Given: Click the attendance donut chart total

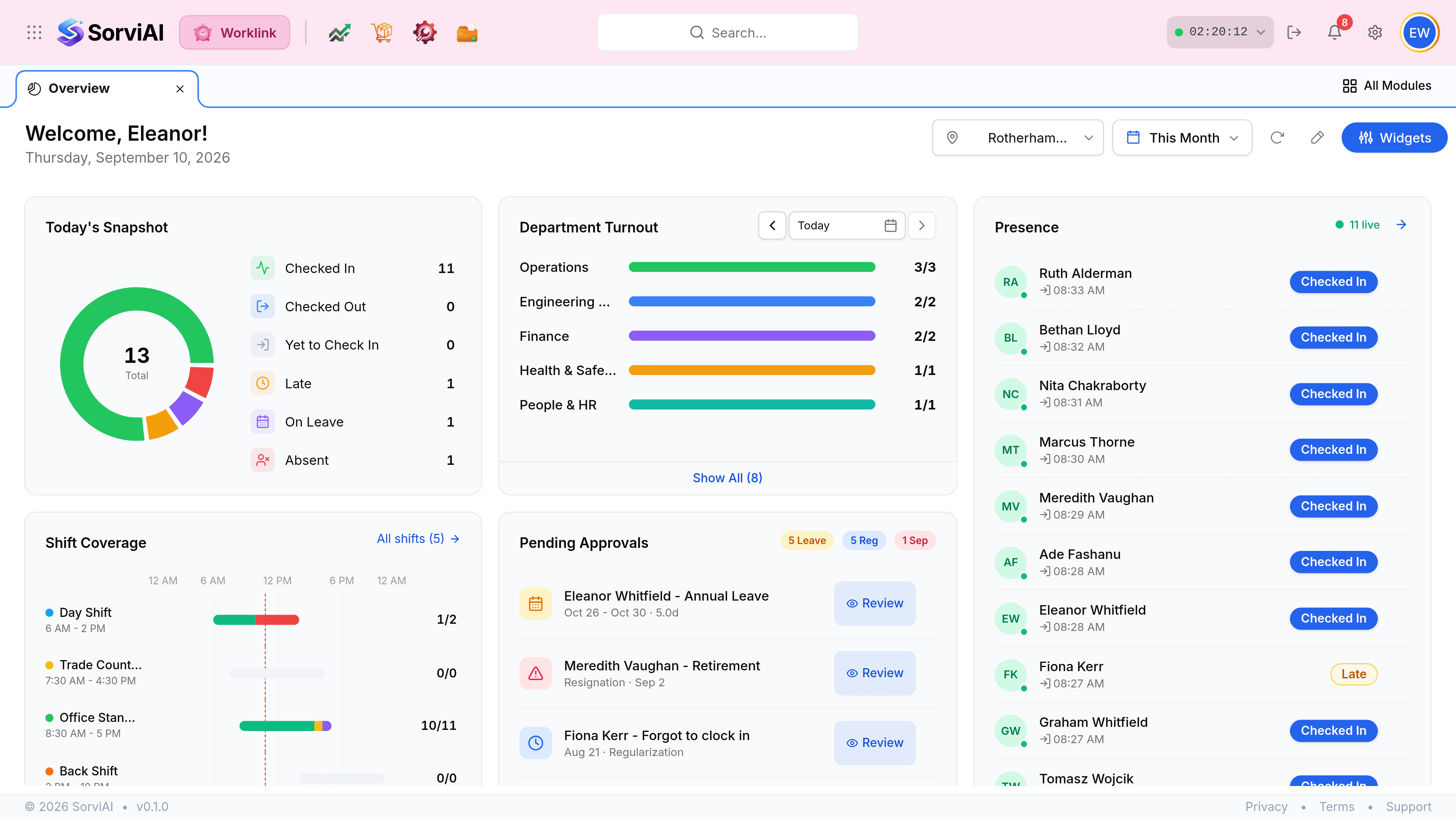Looking at the screenshot, I should coord(137,364).
